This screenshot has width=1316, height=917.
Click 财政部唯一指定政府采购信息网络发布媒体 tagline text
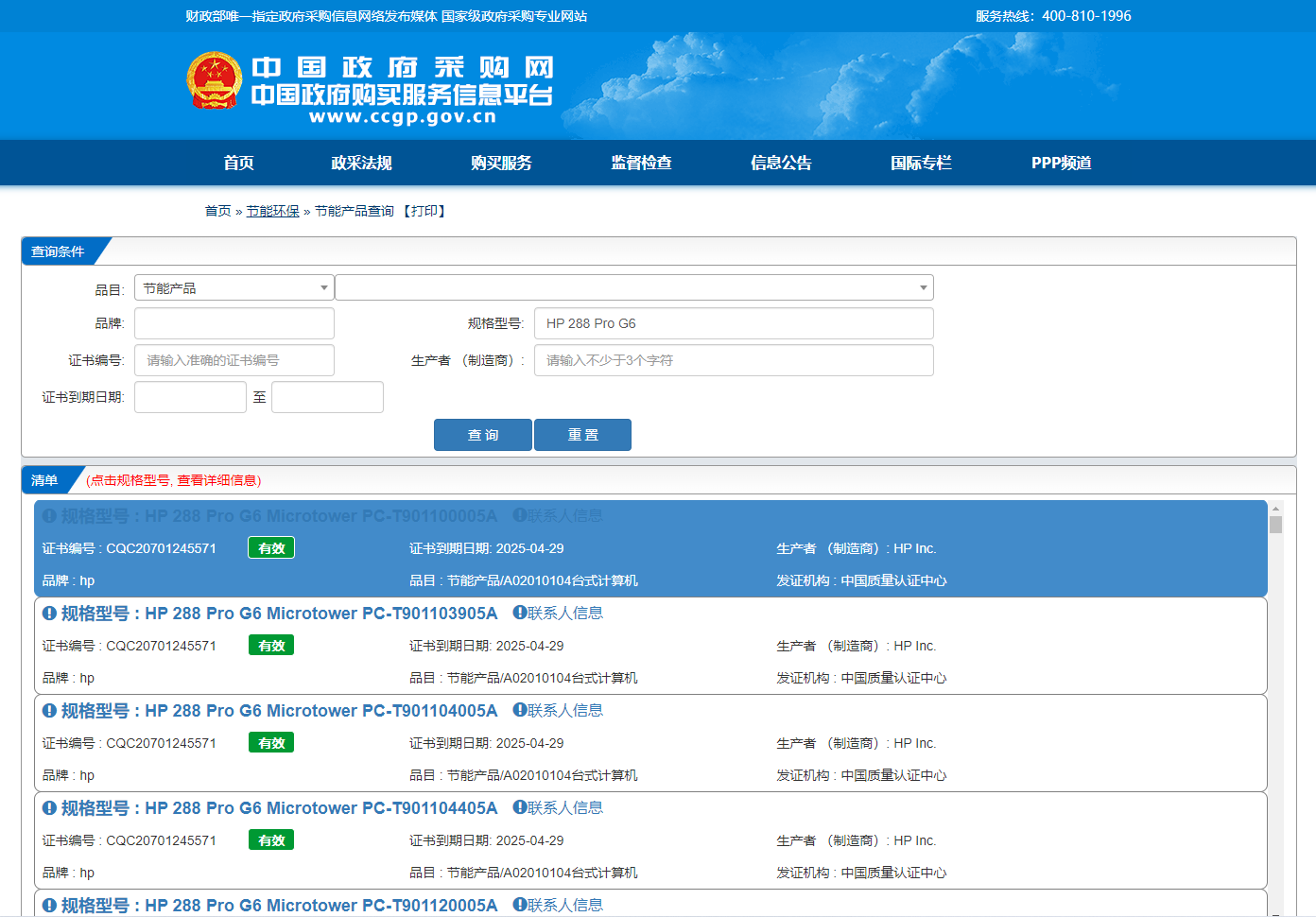click(x=311, y=16)
